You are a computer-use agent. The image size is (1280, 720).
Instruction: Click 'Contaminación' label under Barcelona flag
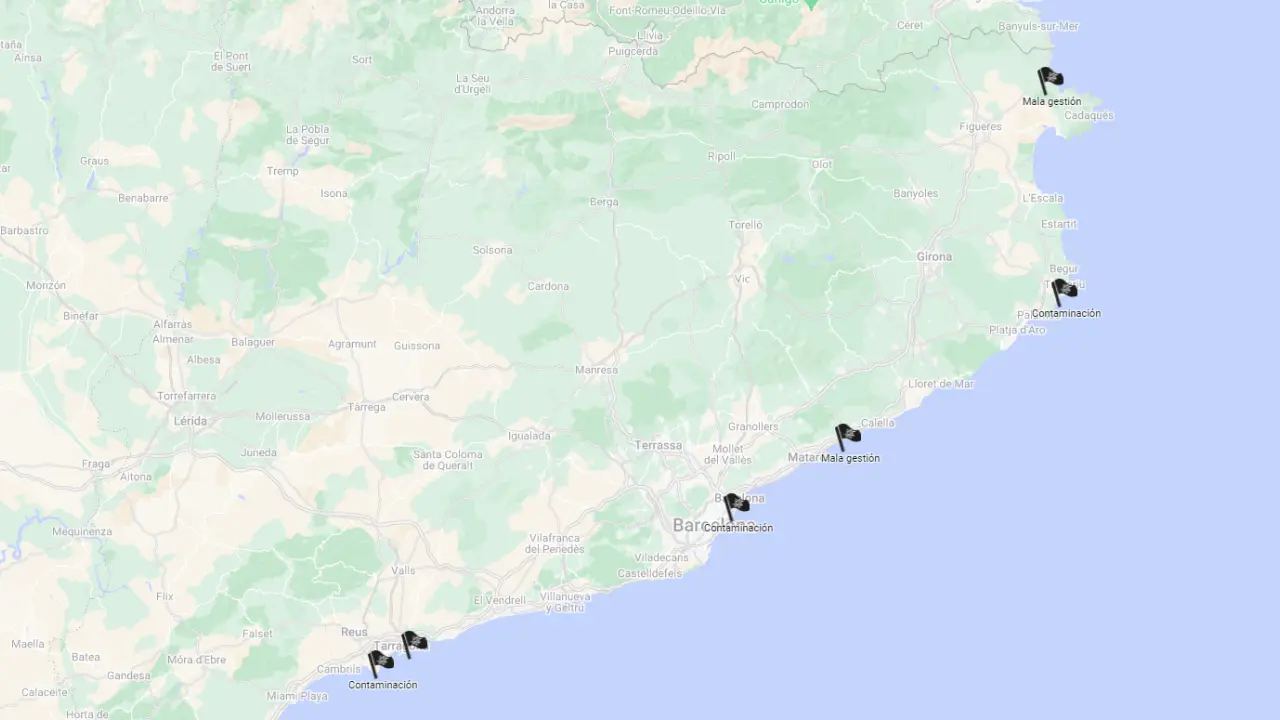coord(738,528)
